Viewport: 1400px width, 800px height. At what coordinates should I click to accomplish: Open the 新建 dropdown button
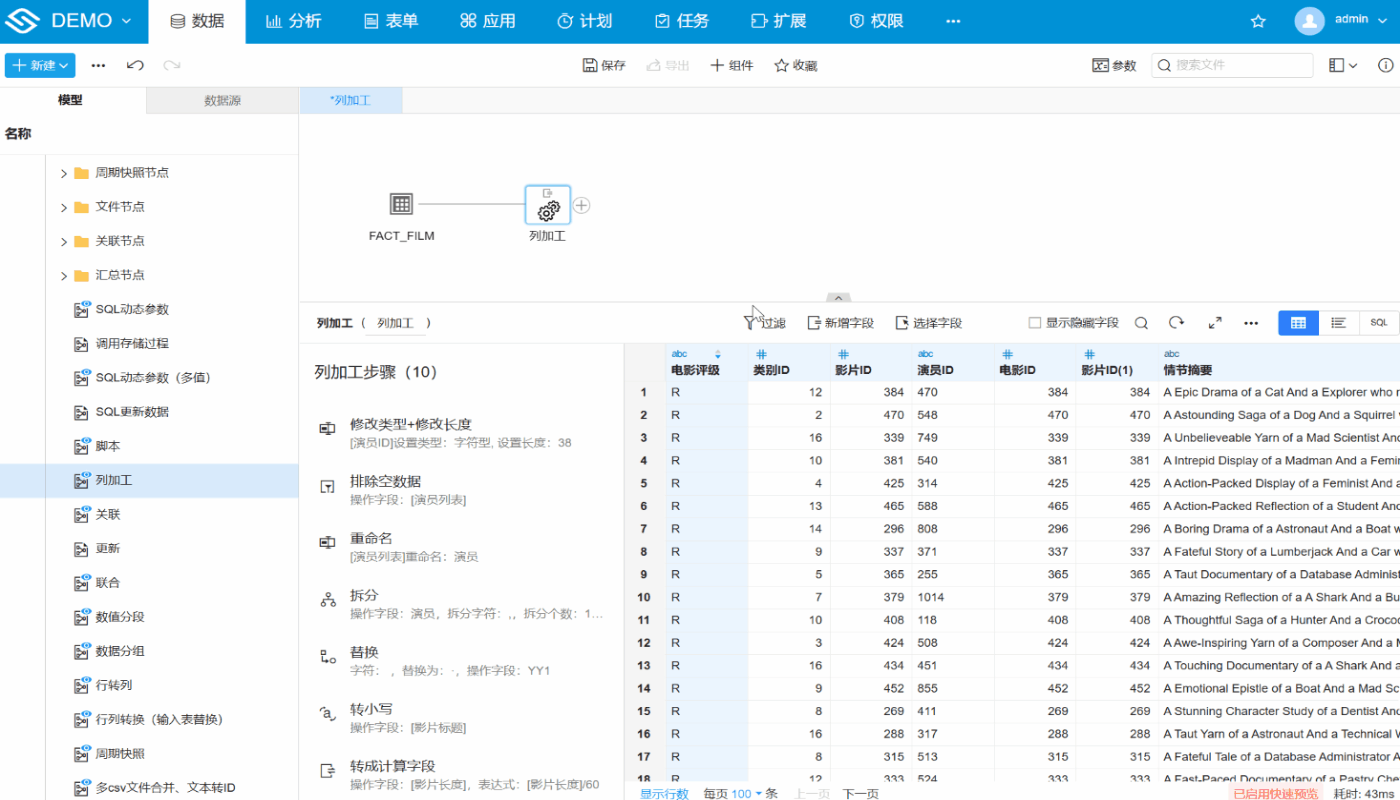(x=40, y=65)
